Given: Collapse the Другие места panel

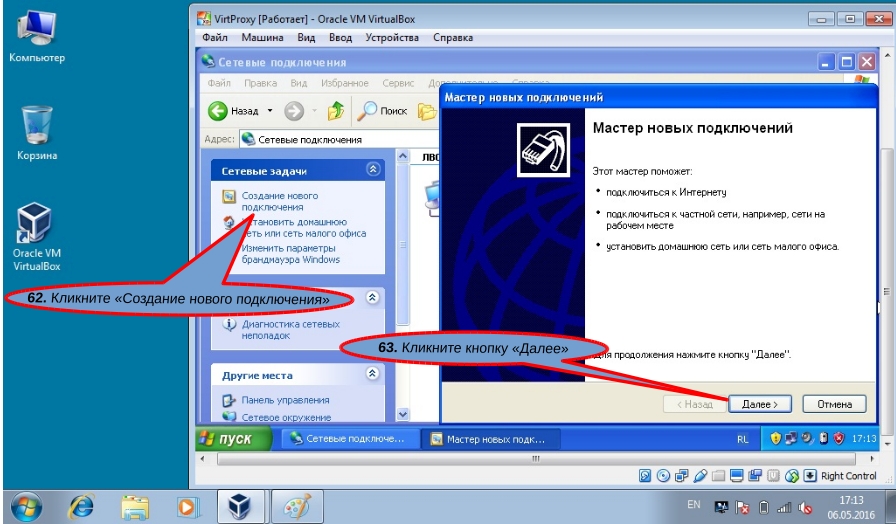Looking at the screenshot, I should (373, 374).
